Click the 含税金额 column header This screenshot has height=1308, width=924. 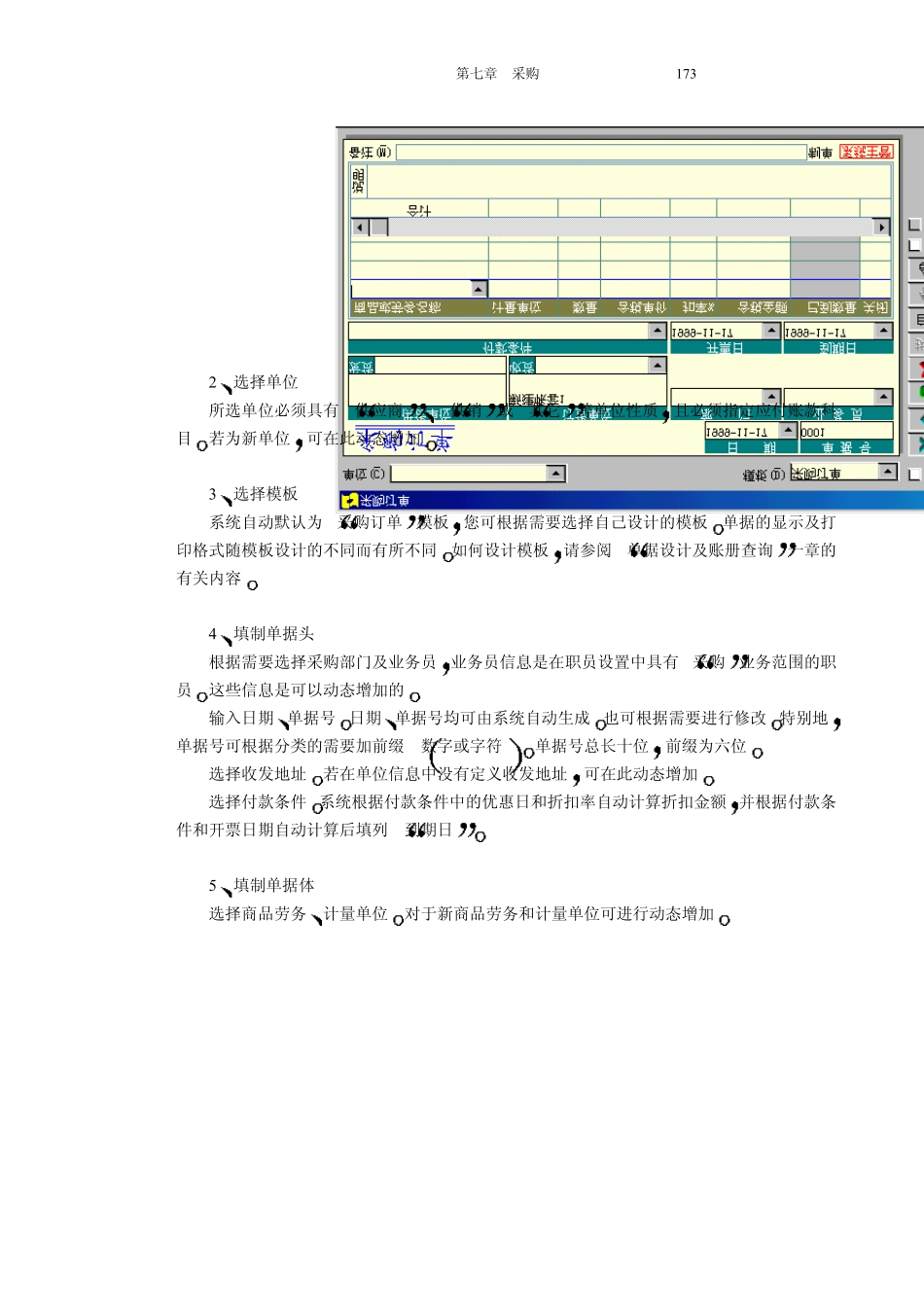[x=754, y=308]
